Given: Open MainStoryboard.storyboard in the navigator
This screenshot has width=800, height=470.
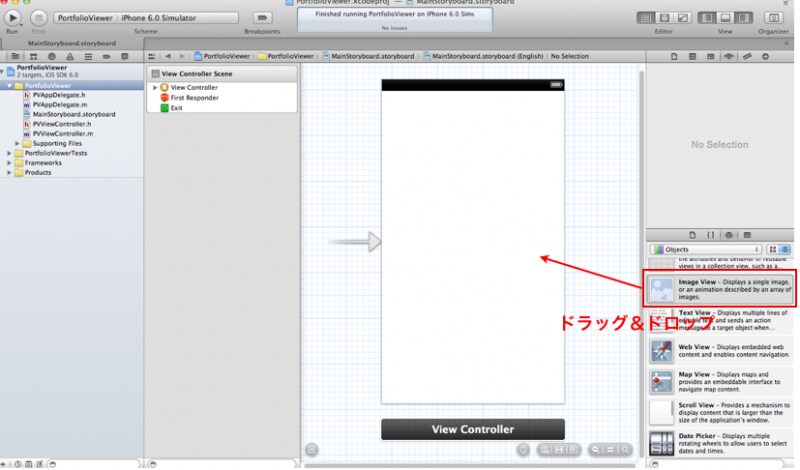Looking at the screenshot, I should coord(73,114).
